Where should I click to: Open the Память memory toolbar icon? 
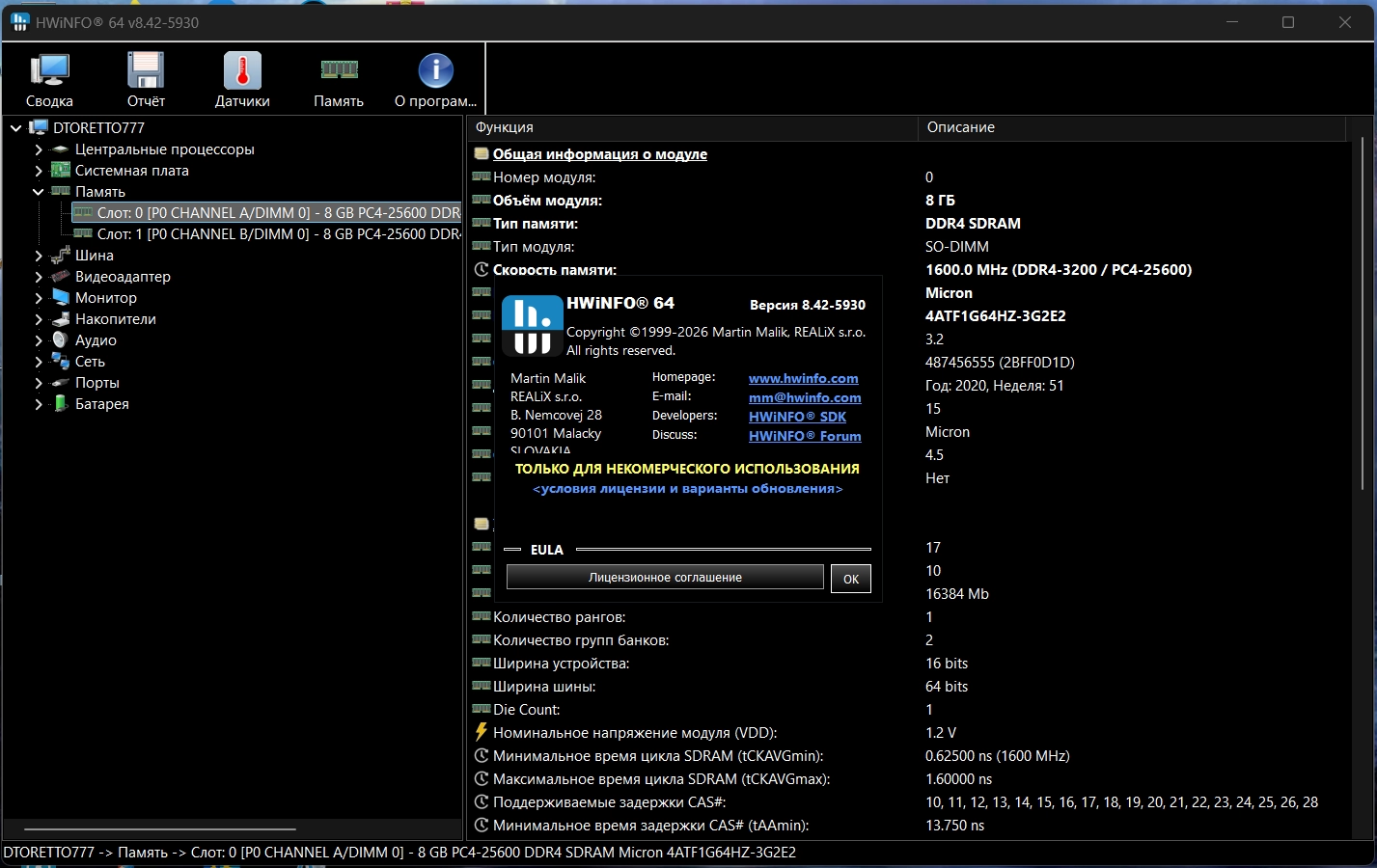coord(339,69)
